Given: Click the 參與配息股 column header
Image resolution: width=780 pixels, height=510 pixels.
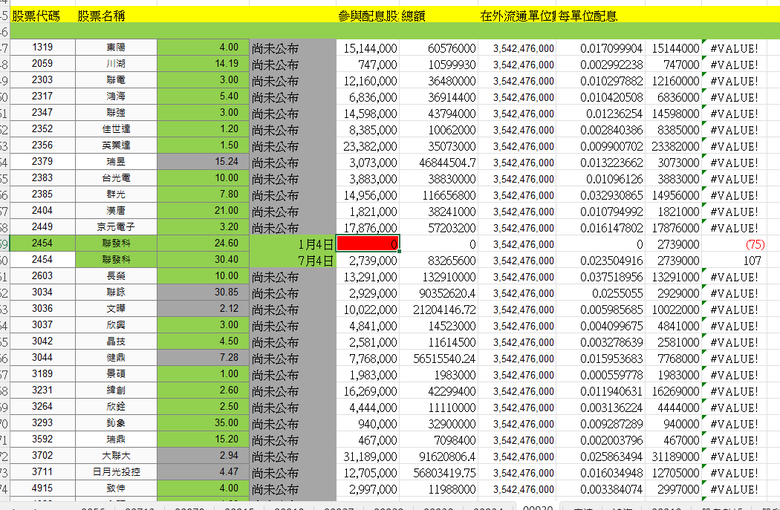Looking at the screenshot, I should 368,16.
